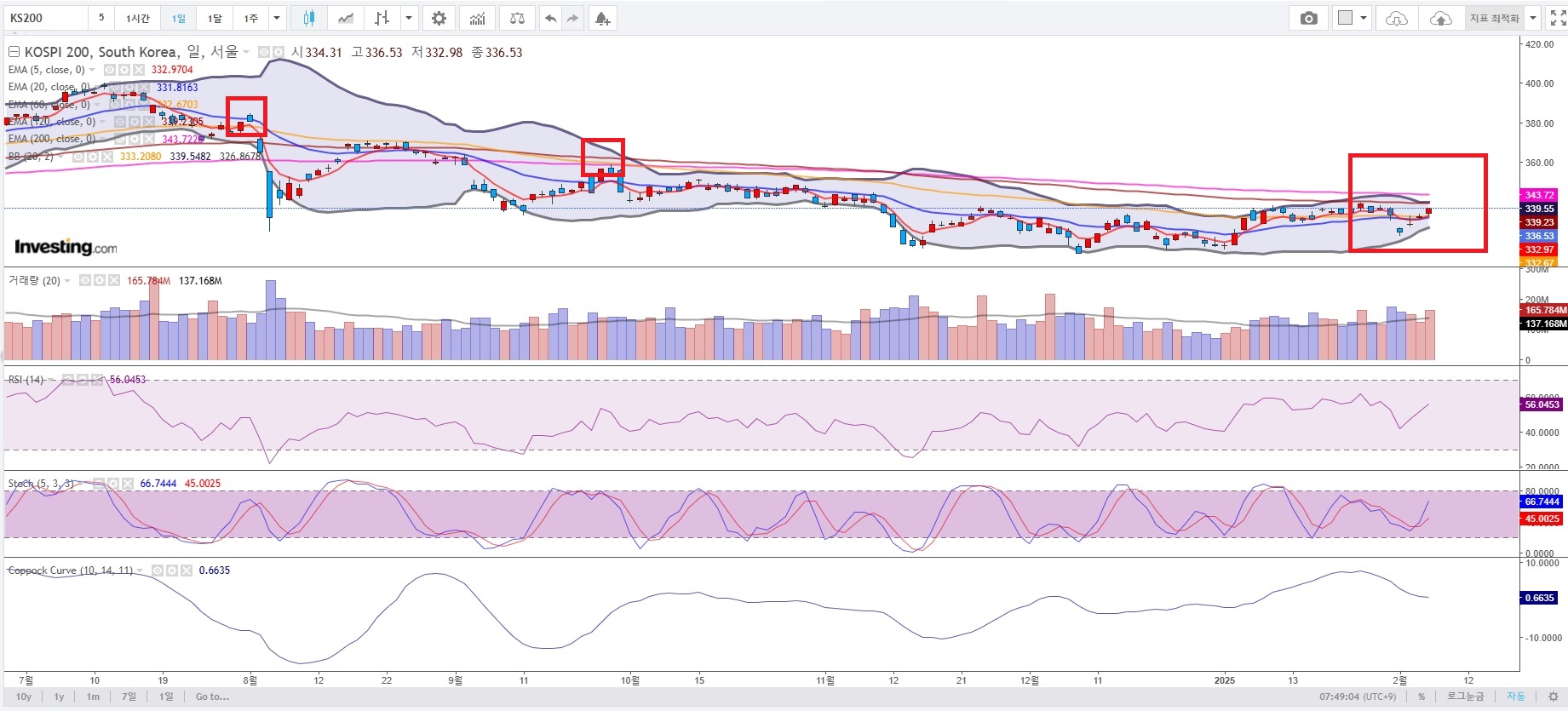Select the bar chart type icon
This screenshot has width=1568, height=711.
(382, 18)
